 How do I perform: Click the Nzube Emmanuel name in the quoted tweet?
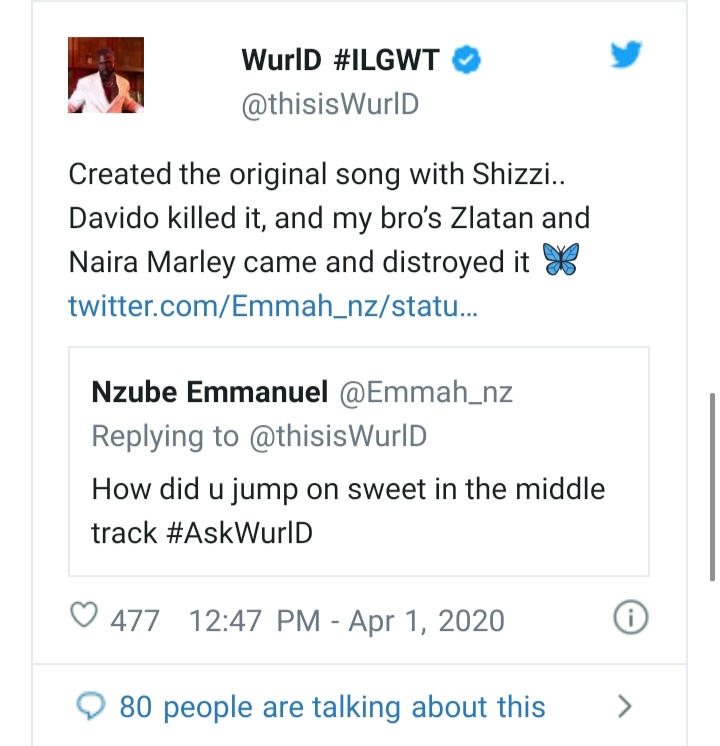point(209,392)
